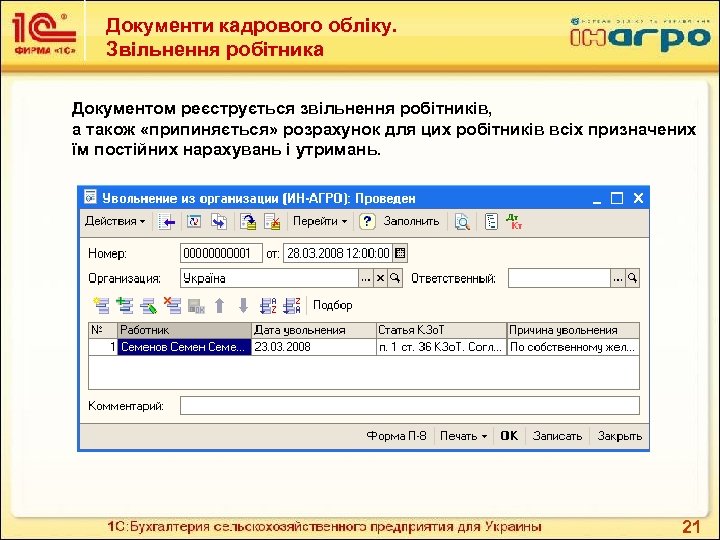
Task: Click the Закрыть button
Action: click(619, 436)
